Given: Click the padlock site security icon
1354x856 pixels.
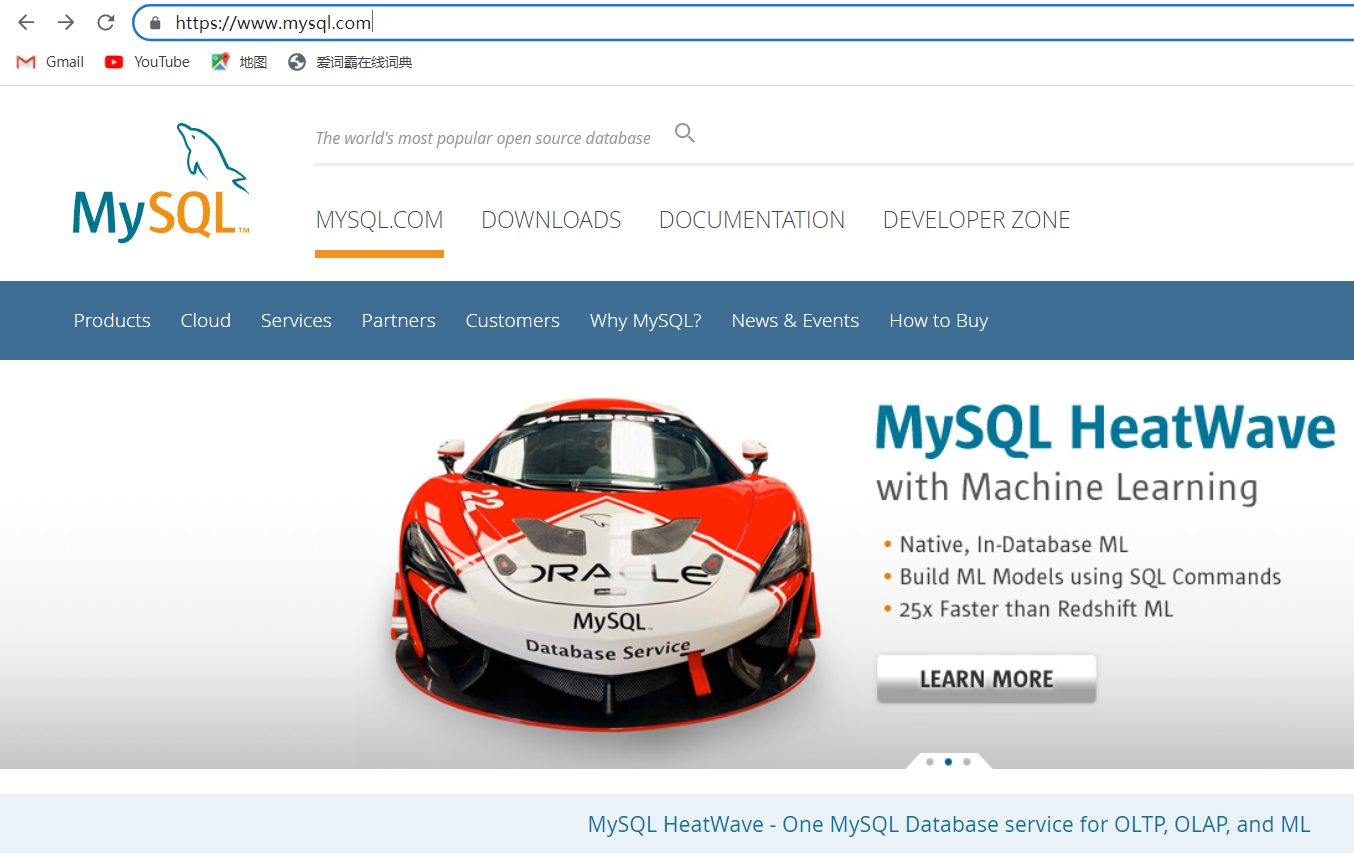Looking at the screenshot, I should click(154, 22).
